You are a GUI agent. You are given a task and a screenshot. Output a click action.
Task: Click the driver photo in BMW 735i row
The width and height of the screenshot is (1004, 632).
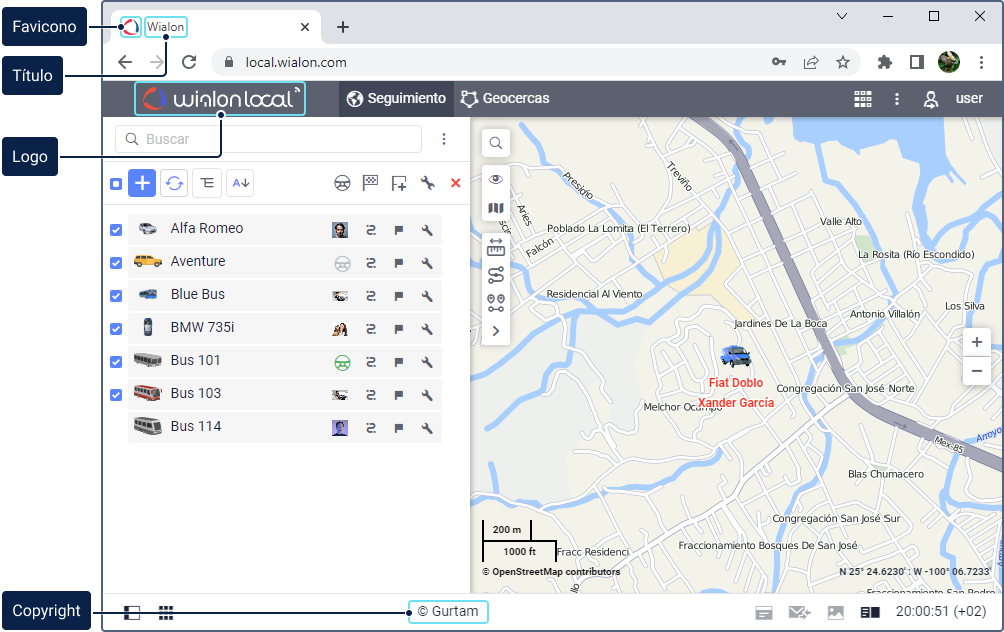tap(340, 329)
